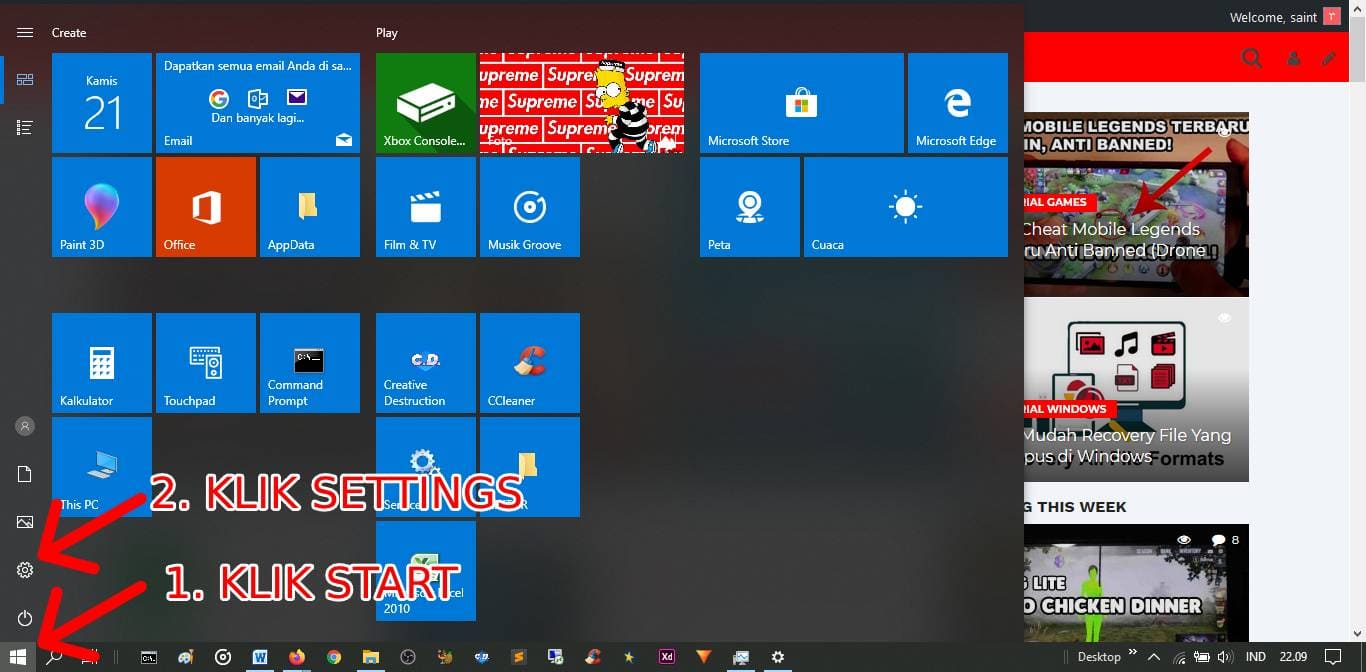The height and width of the screenshot is (672, 1366).
Task: Launch Adobe XD from the taskbar
Action: point(666,657)
